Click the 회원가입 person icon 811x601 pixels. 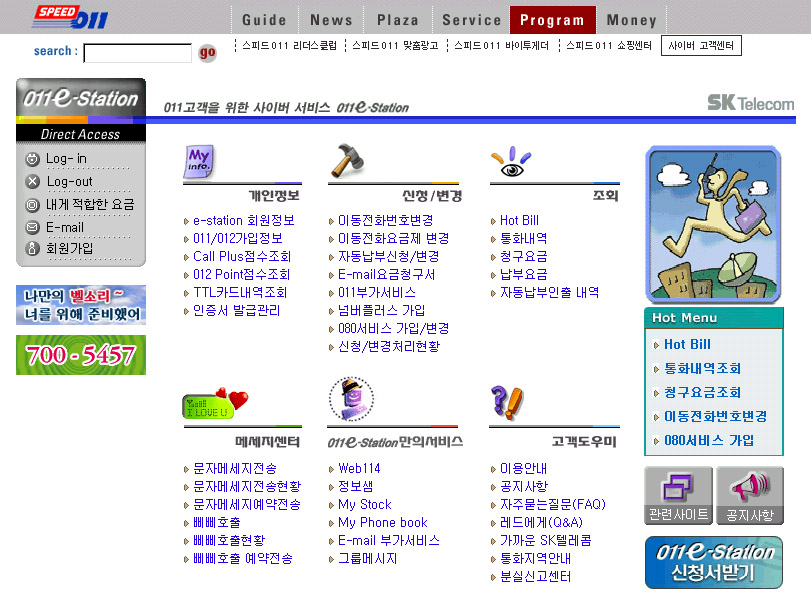coord(33,249)
